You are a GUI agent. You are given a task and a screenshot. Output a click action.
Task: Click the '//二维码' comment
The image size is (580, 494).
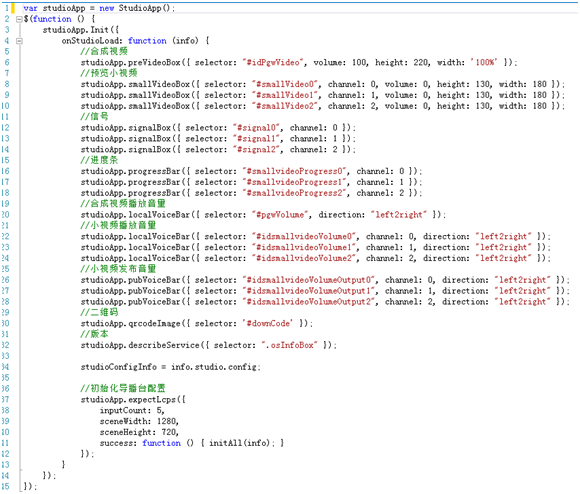[99, 312]
